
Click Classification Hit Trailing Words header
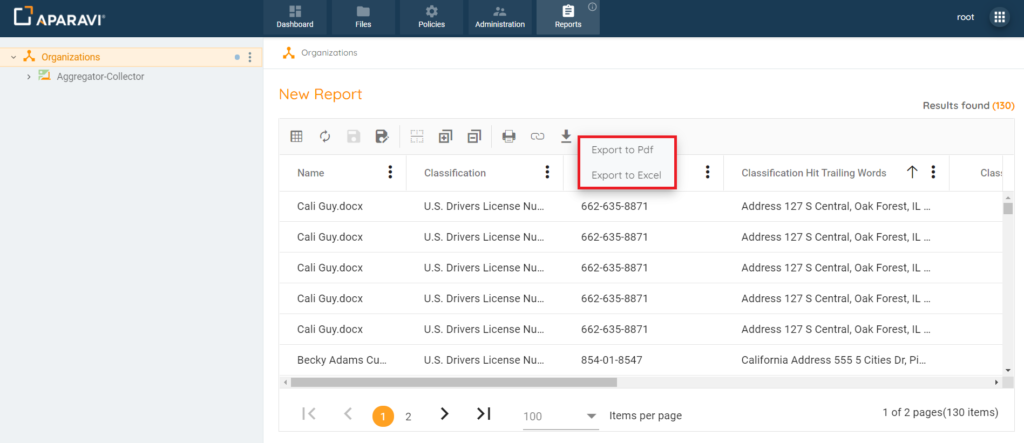point(814,173)
